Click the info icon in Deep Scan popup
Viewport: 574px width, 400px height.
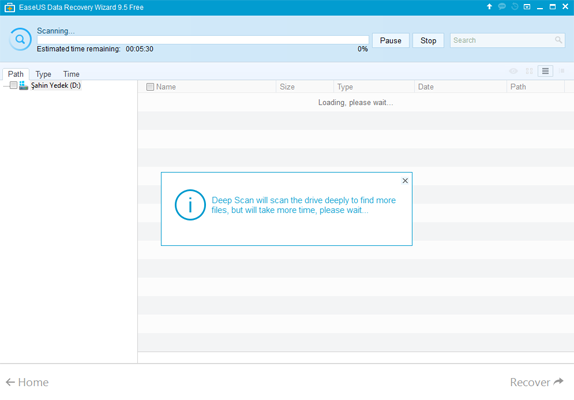190,205
